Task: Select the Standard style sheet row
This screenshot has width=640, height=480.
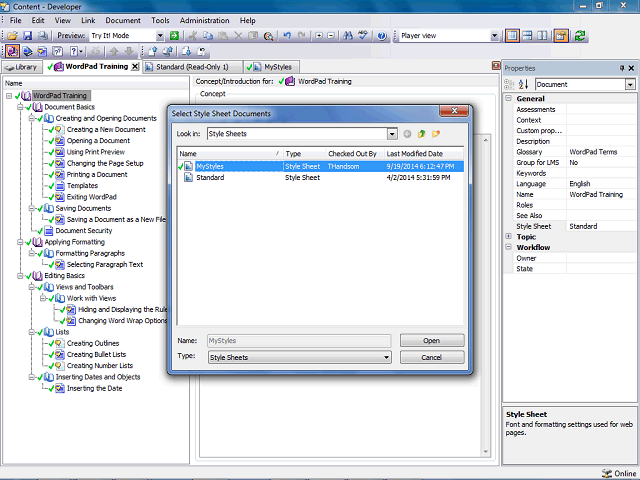Action: [320, 178]
